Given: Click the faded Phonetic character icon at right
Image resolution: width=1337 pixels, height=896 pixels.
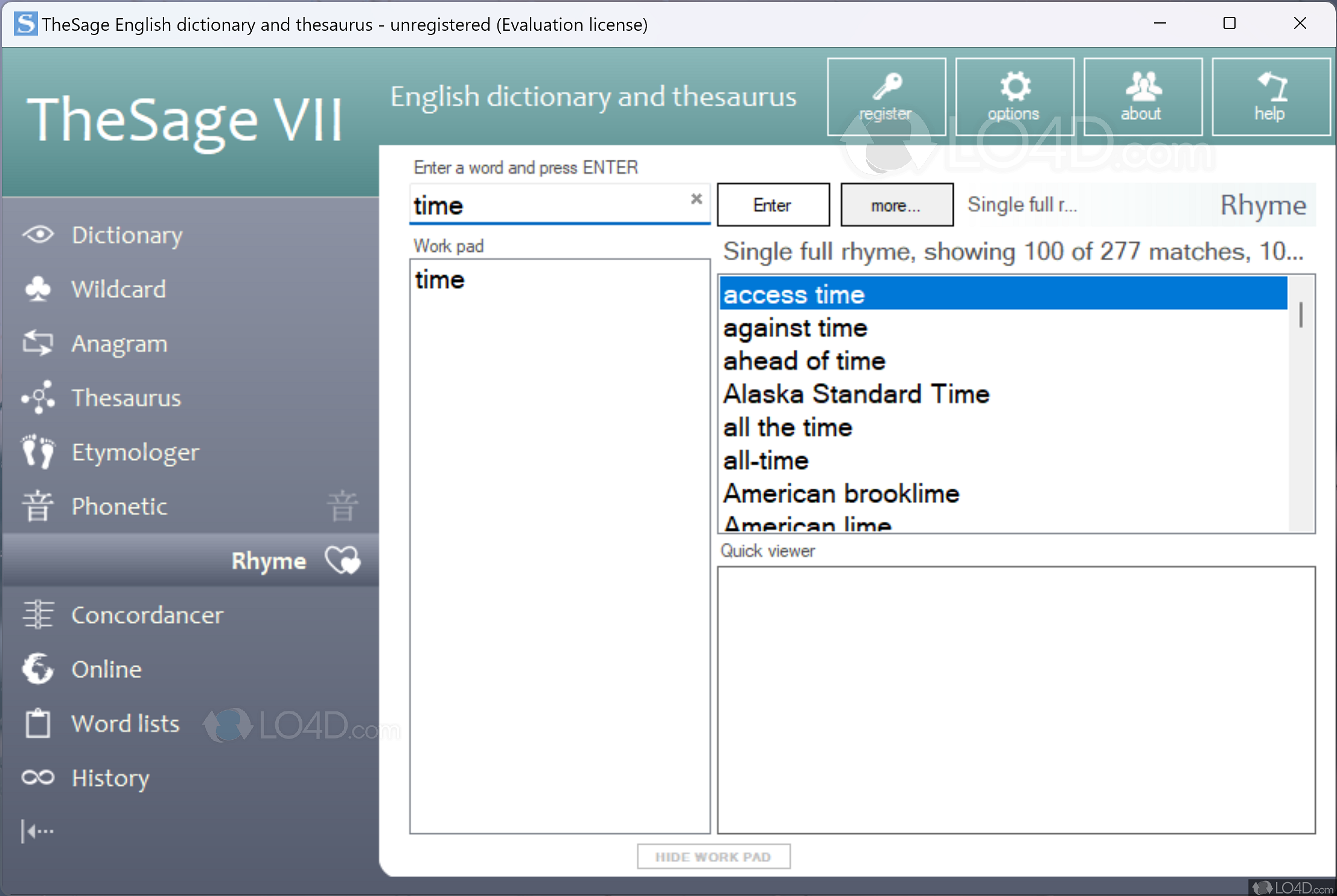Looking at the screenshot, I should point(343,506).
